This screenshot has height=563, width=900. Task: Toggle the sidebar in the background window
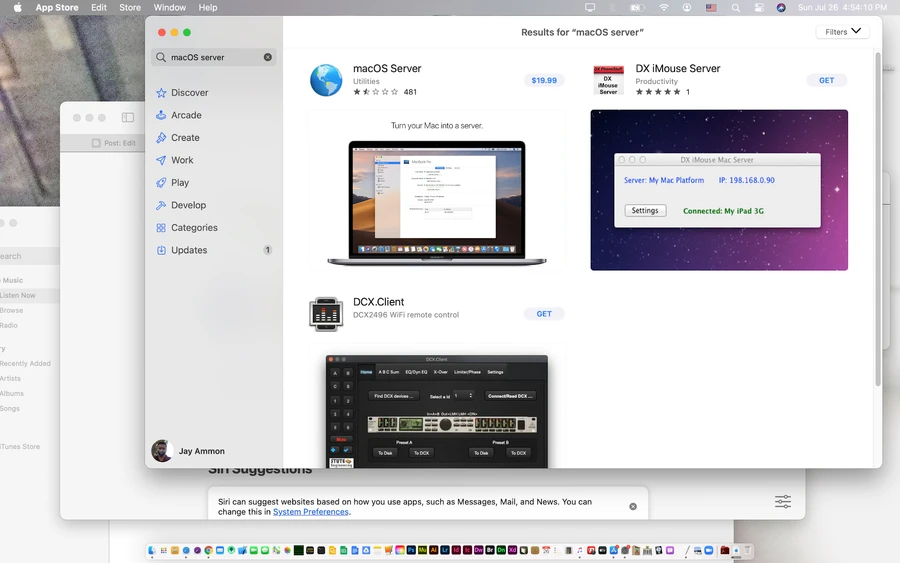127,118
